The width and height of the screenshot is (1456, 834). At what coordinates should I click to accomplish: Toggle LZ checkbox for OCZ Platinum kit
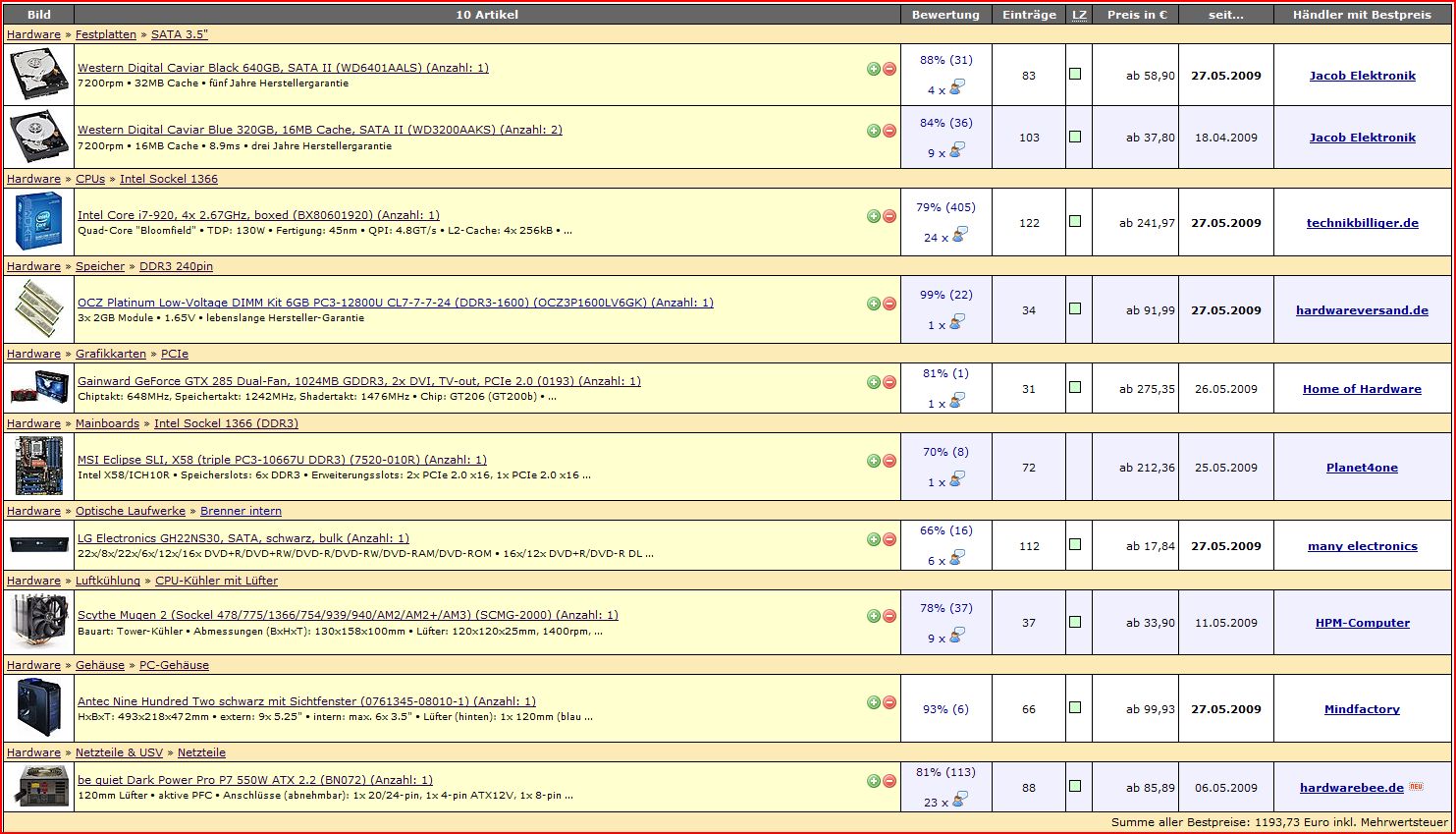click(1075, 308)
